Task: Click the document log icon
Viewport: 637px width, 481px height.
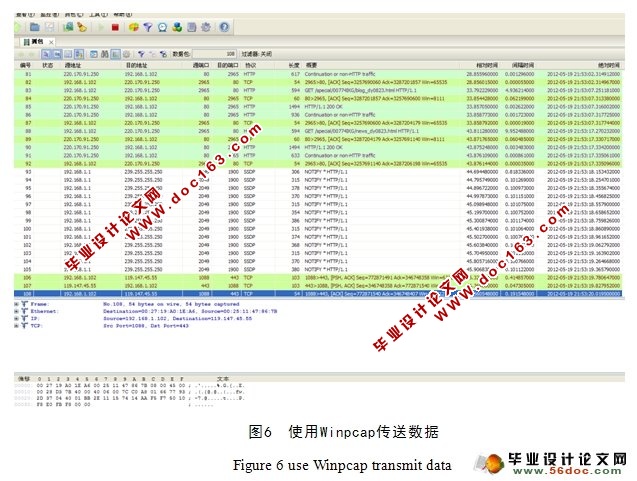Action: 192,27
